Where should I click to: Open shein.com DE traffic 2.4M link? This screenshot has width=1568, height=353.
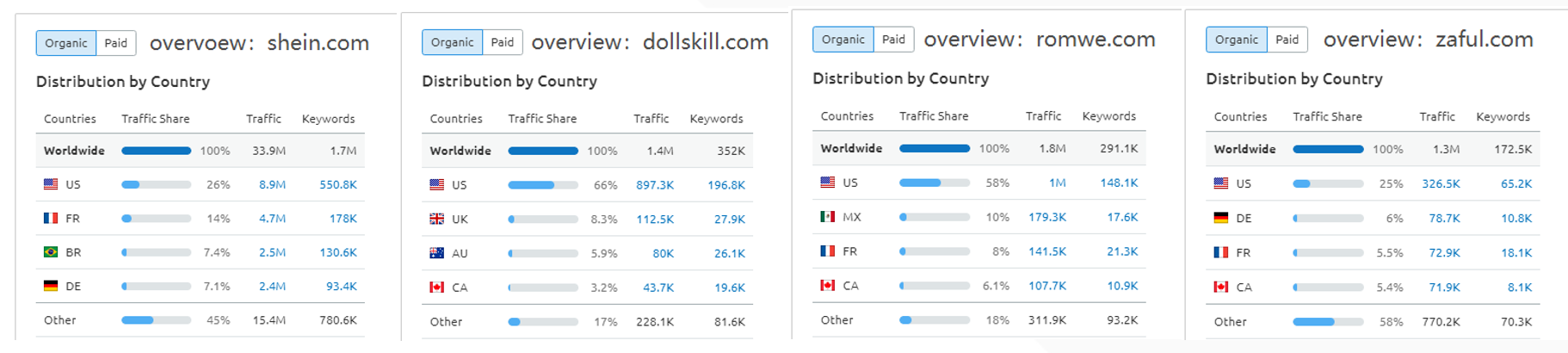click(x=272, y=286)
